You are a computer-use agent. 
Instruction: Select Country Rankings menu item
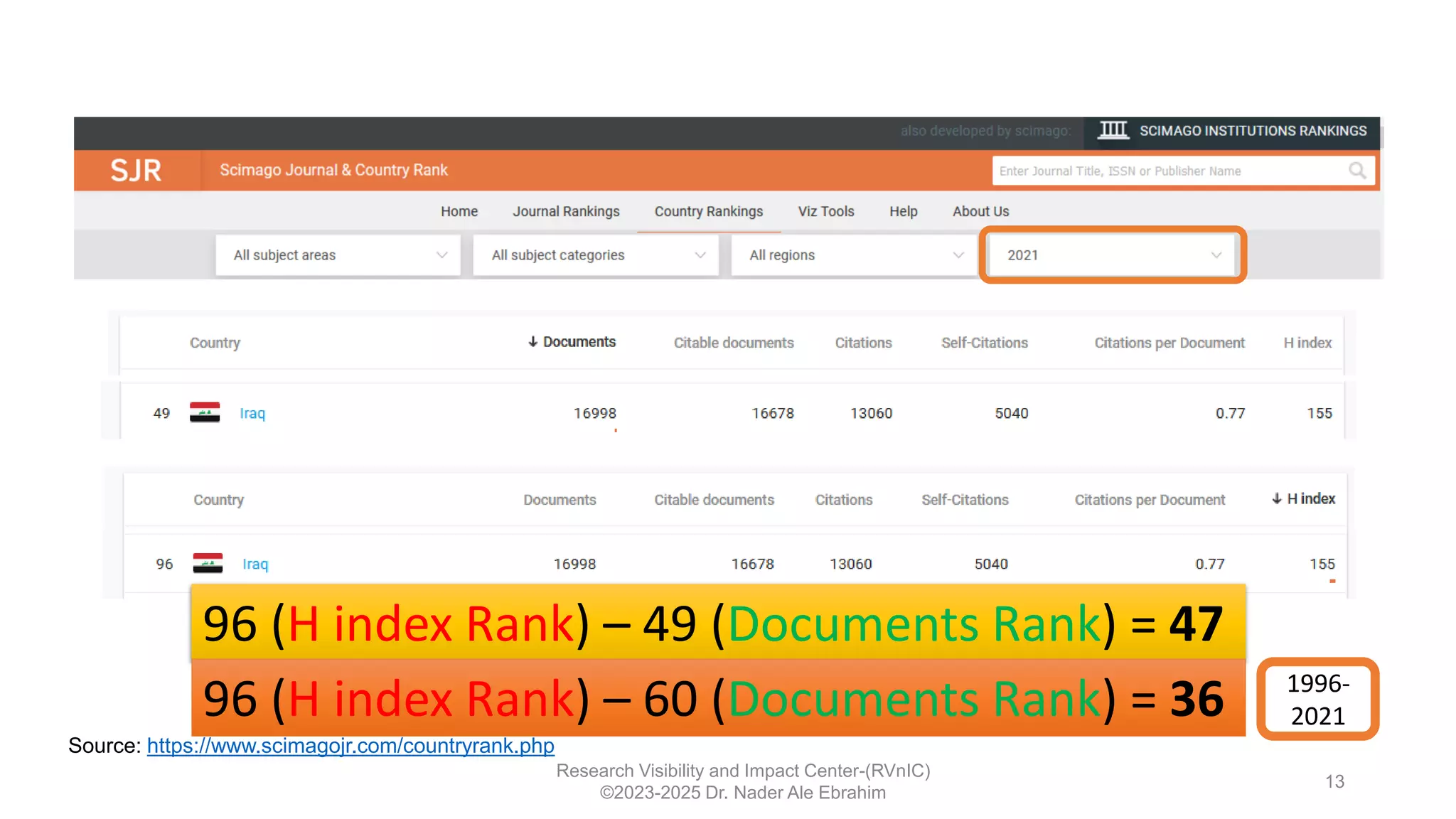[x=709, y=211]
